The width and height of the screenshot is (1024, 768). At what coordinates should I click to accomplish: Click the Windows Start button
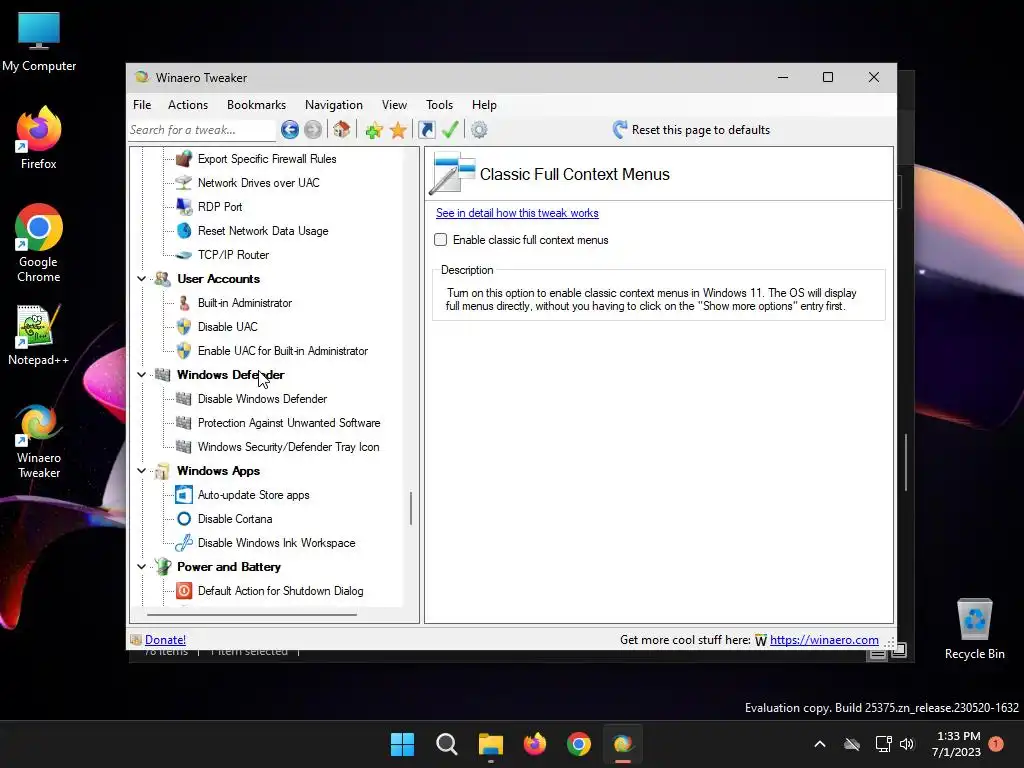click(402, 744)
